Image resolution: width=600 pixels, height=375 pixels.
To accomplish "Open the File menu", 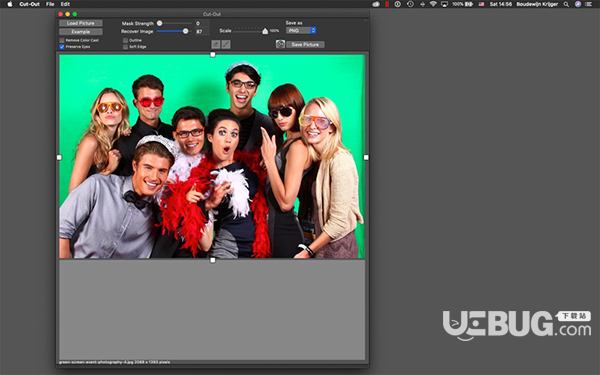I will 50,4.
